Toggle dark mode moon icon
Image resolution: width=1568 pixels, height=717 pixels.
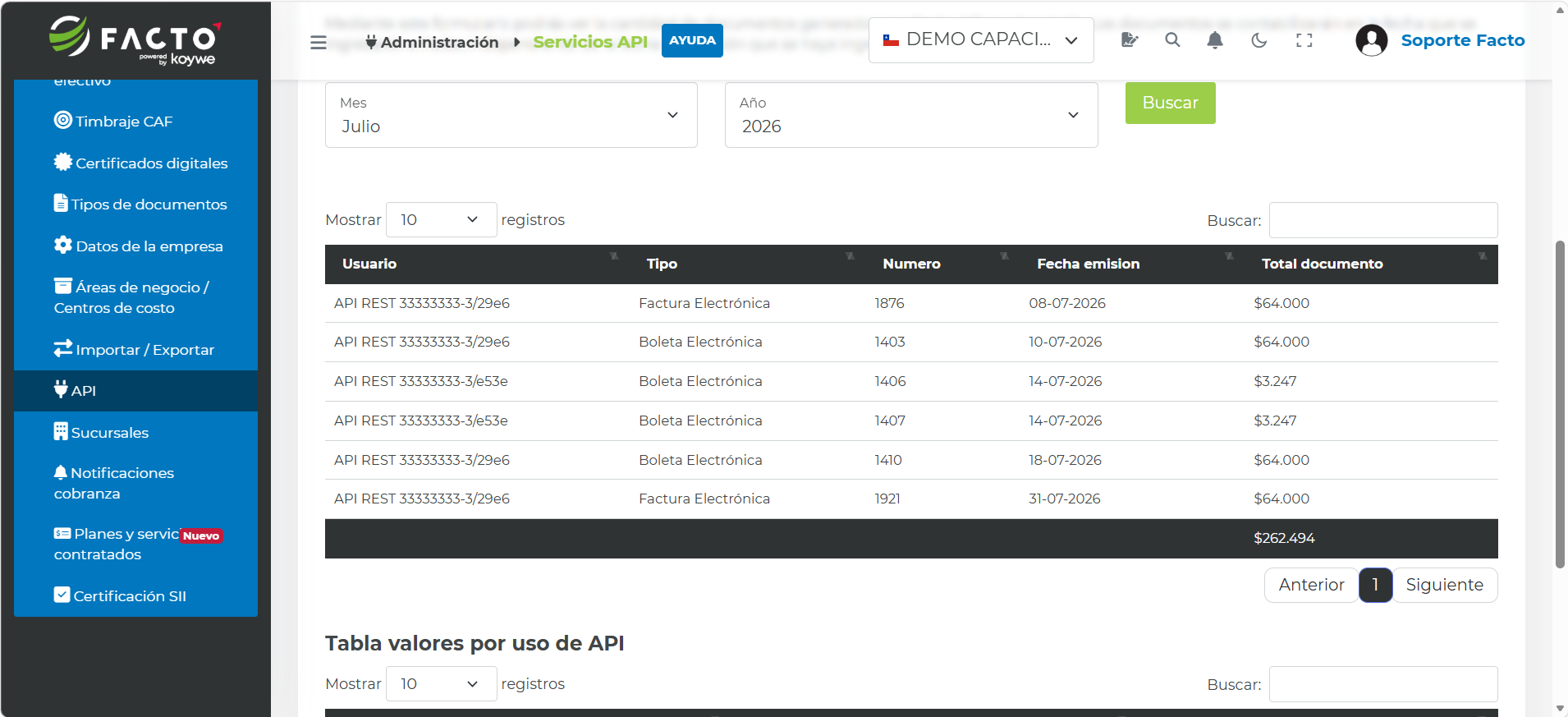pos(1259,39)
